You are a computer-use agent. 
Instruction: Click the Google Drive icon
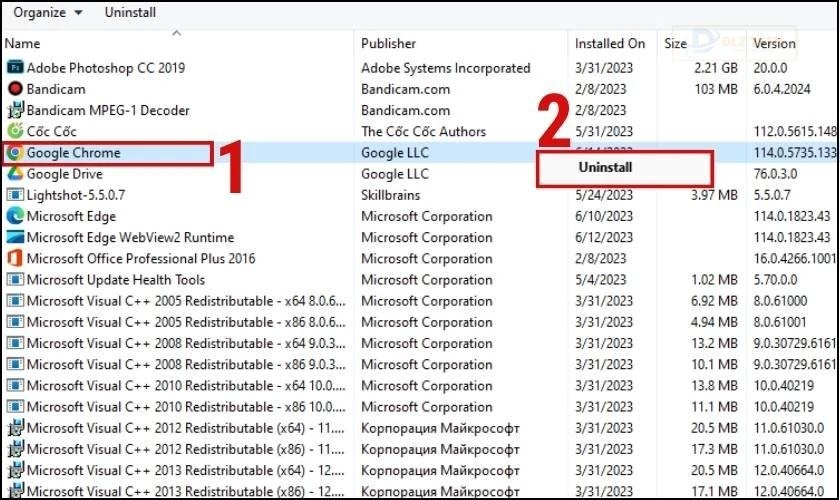pos(15,174)
